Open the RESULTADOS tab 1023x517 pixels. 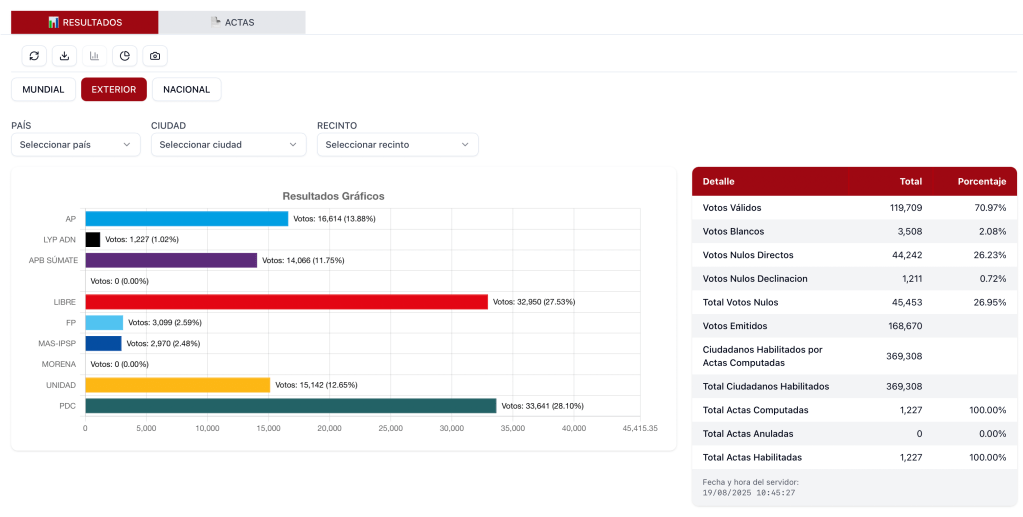point(85,22)
